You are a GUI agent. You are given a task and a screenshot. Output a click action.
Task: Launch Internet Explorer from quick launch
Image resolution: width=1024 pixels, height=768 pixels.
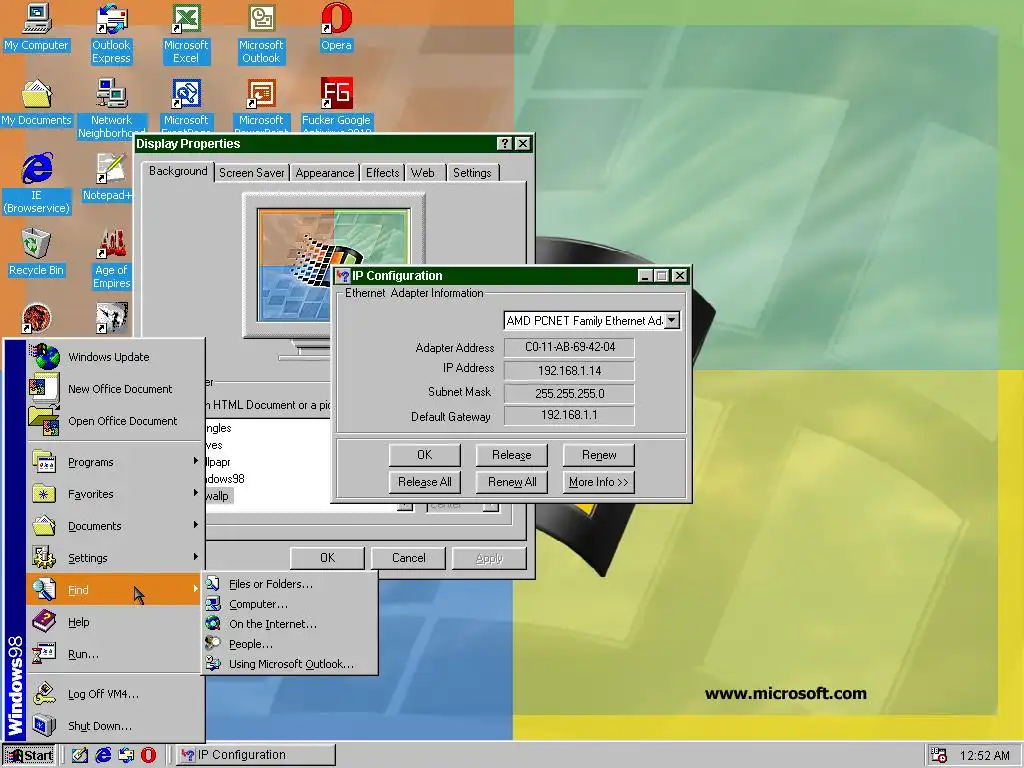[x=103, y=755]
